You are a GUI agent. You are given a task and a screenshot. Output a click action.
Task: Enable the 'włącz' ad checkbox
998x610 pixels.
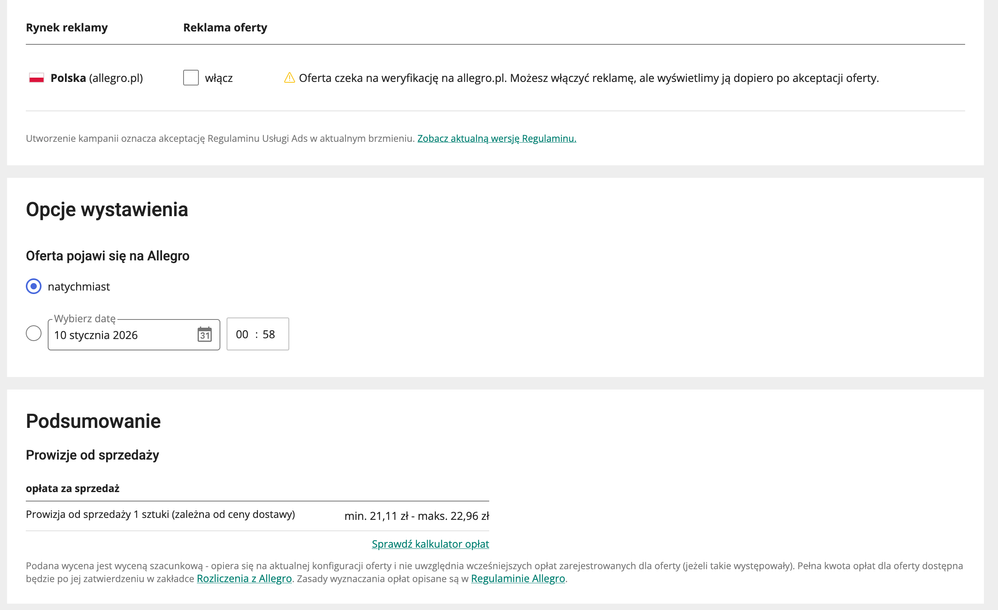click(x=191, y=78)
